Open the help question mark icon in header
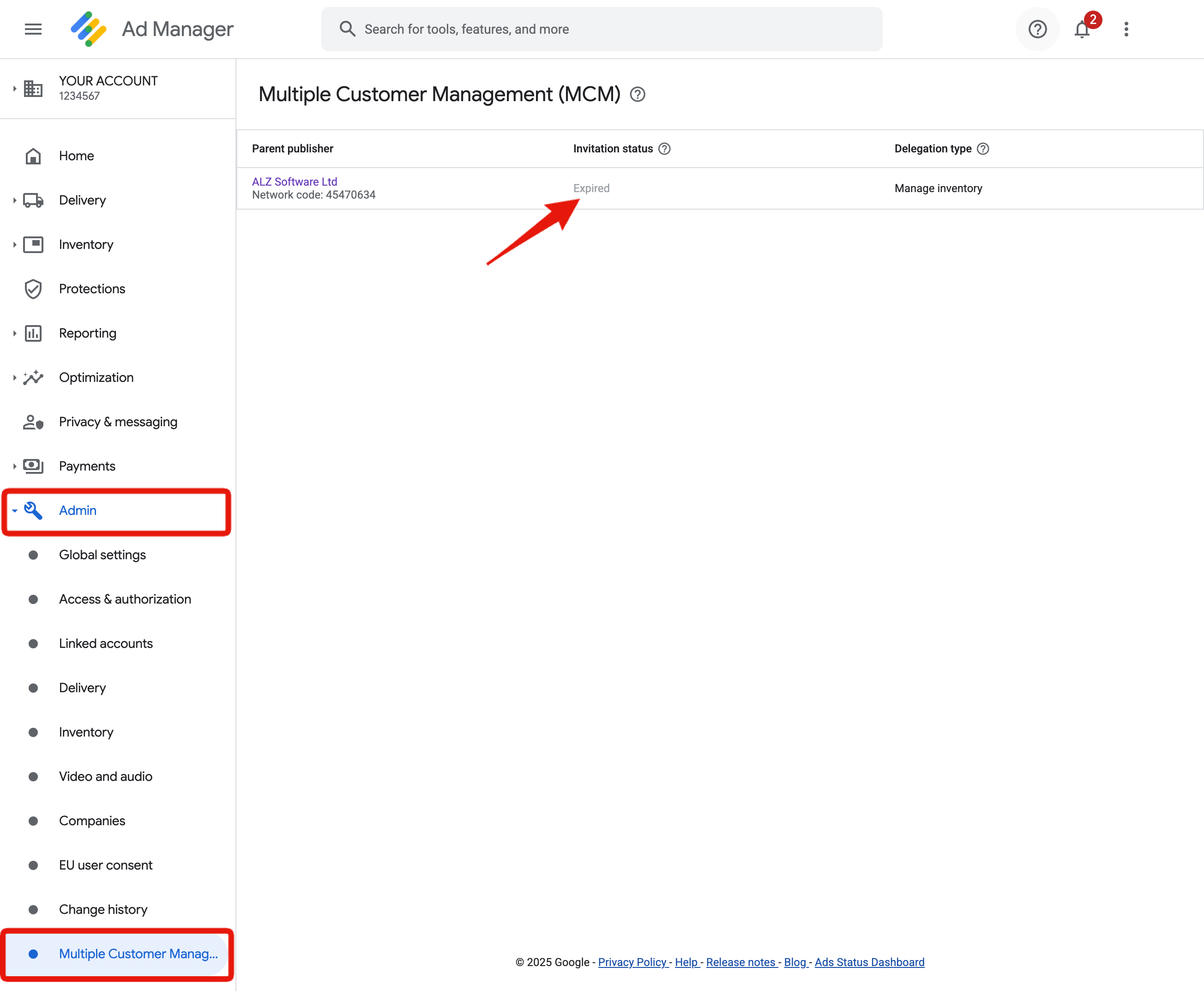 [x=1037, y=29]
